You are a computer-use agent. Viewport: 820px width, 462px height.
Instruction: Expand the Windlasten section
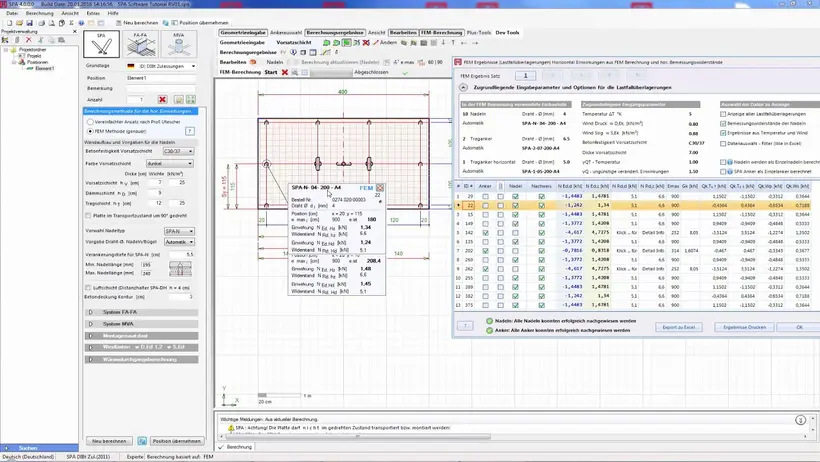coord(141,347)
